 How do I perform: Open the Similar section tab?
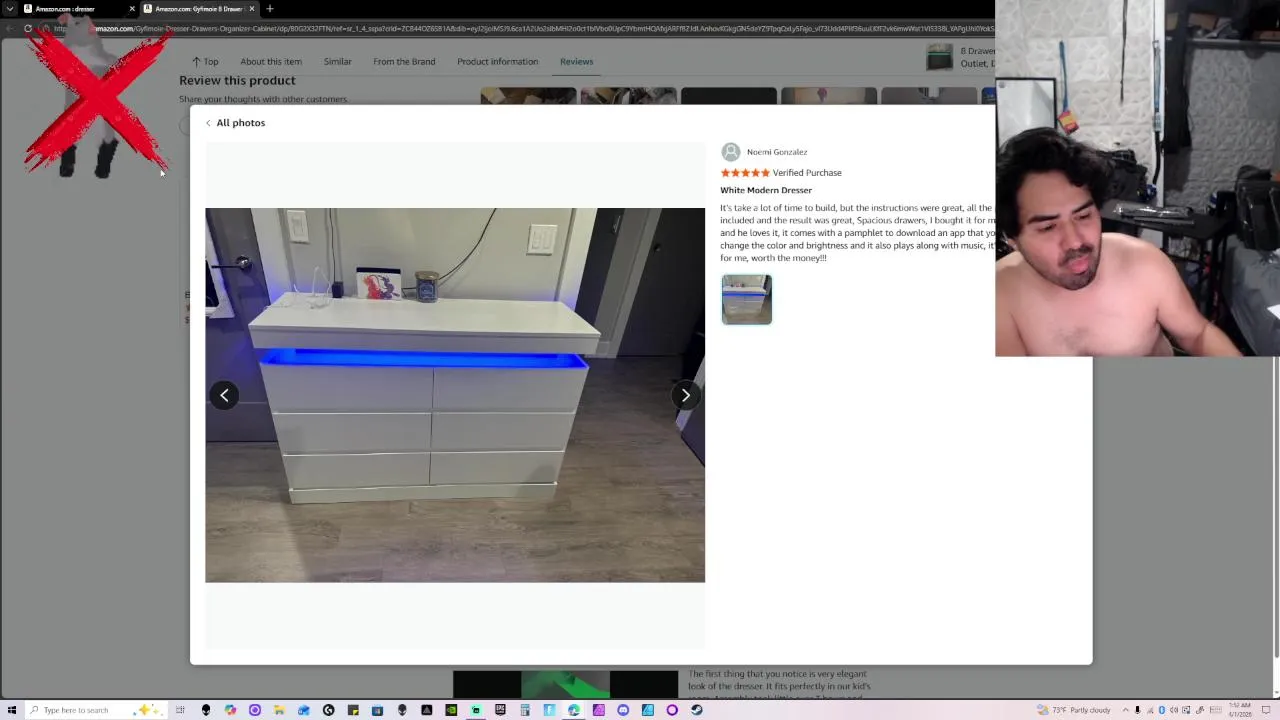337,61
